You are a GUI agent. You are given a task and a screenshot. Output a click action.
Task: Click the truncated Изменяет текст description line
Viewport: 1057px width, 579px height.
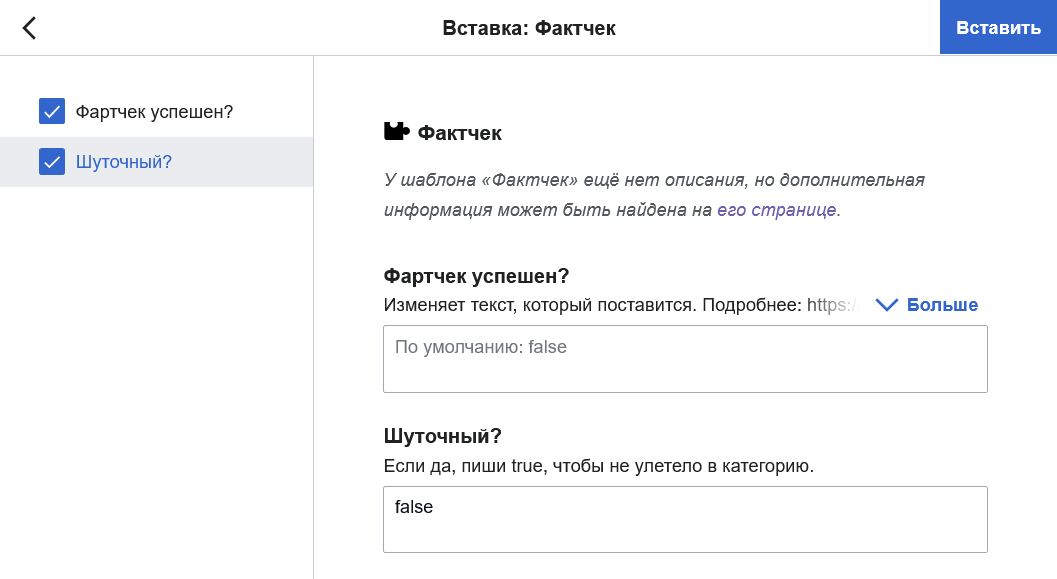pos(620,305)
